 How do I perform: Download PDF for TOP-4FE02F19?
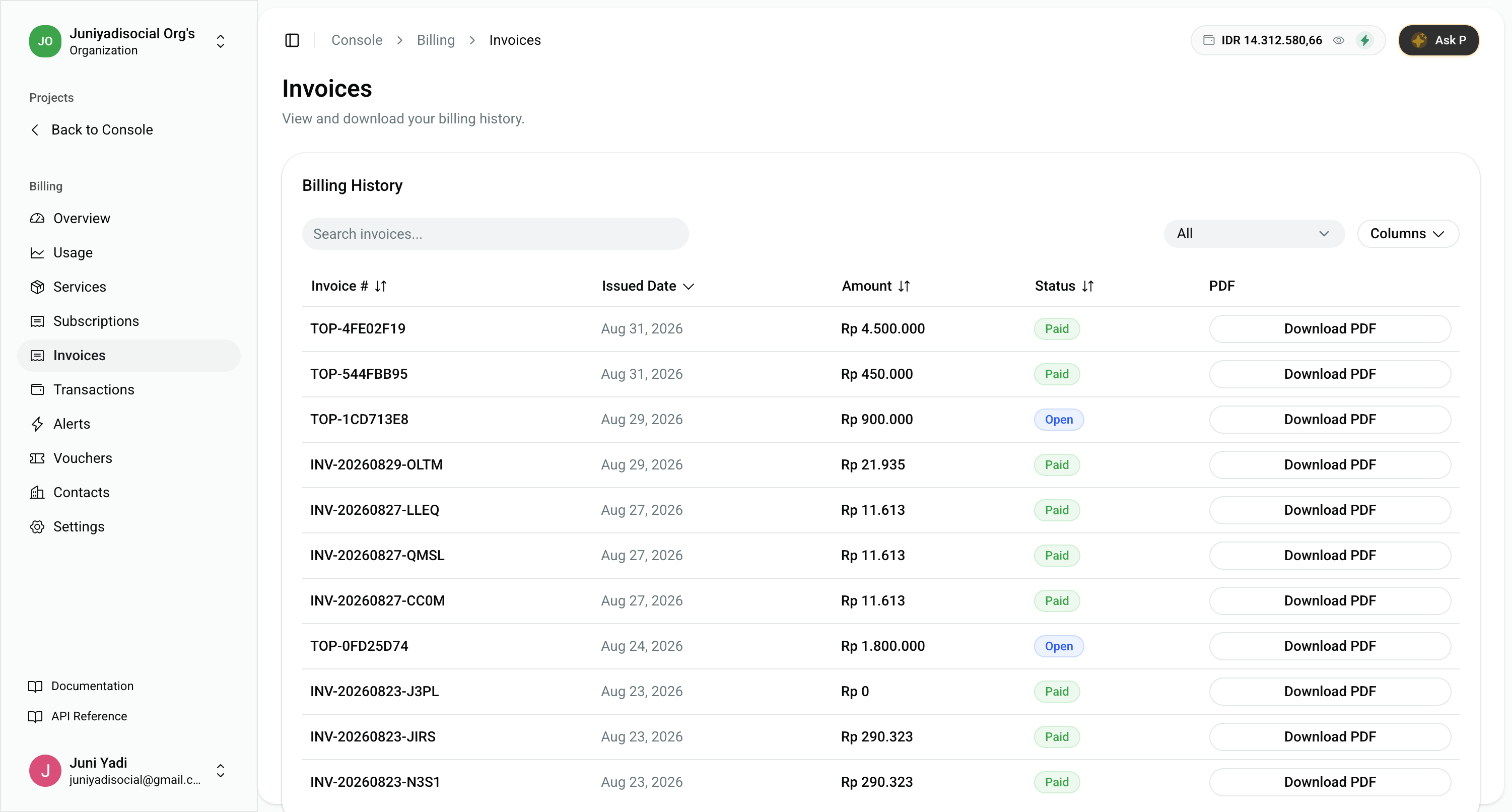(1330, 329)
